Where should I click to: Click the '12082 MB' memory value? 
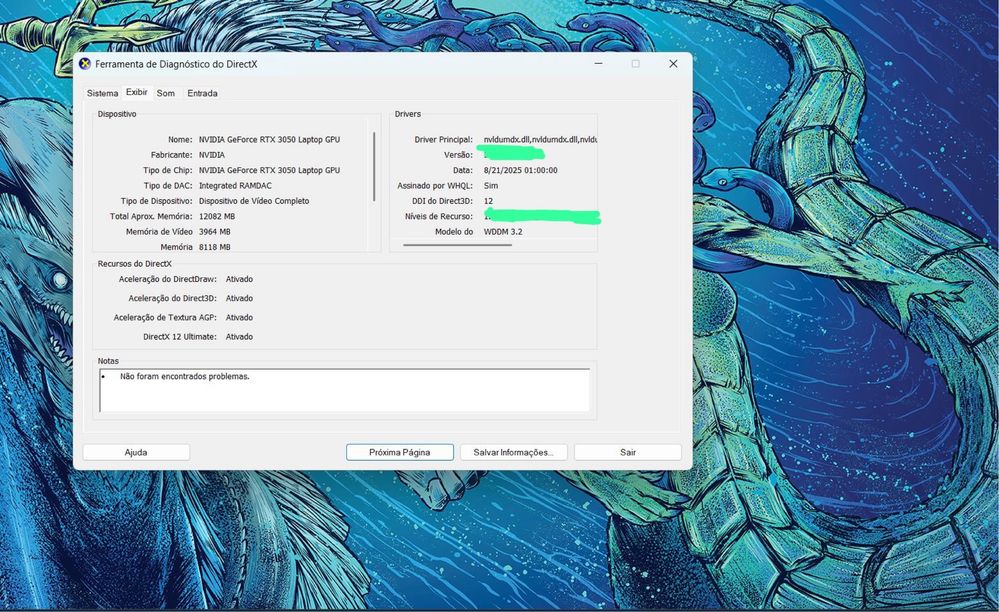point(217,217)
